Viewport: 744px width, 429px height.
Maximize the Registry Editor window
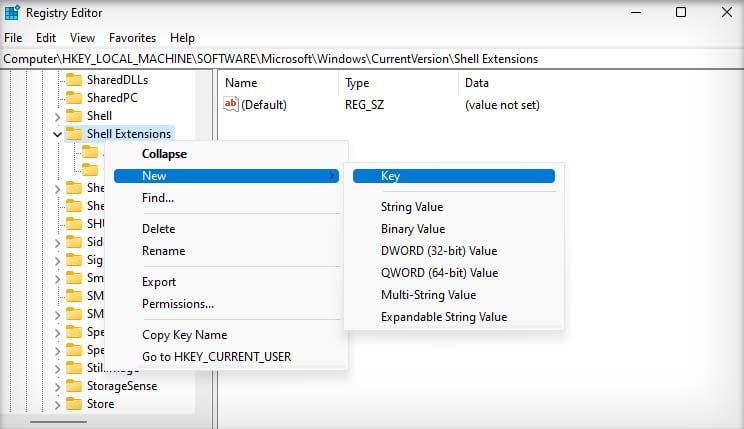681,12
